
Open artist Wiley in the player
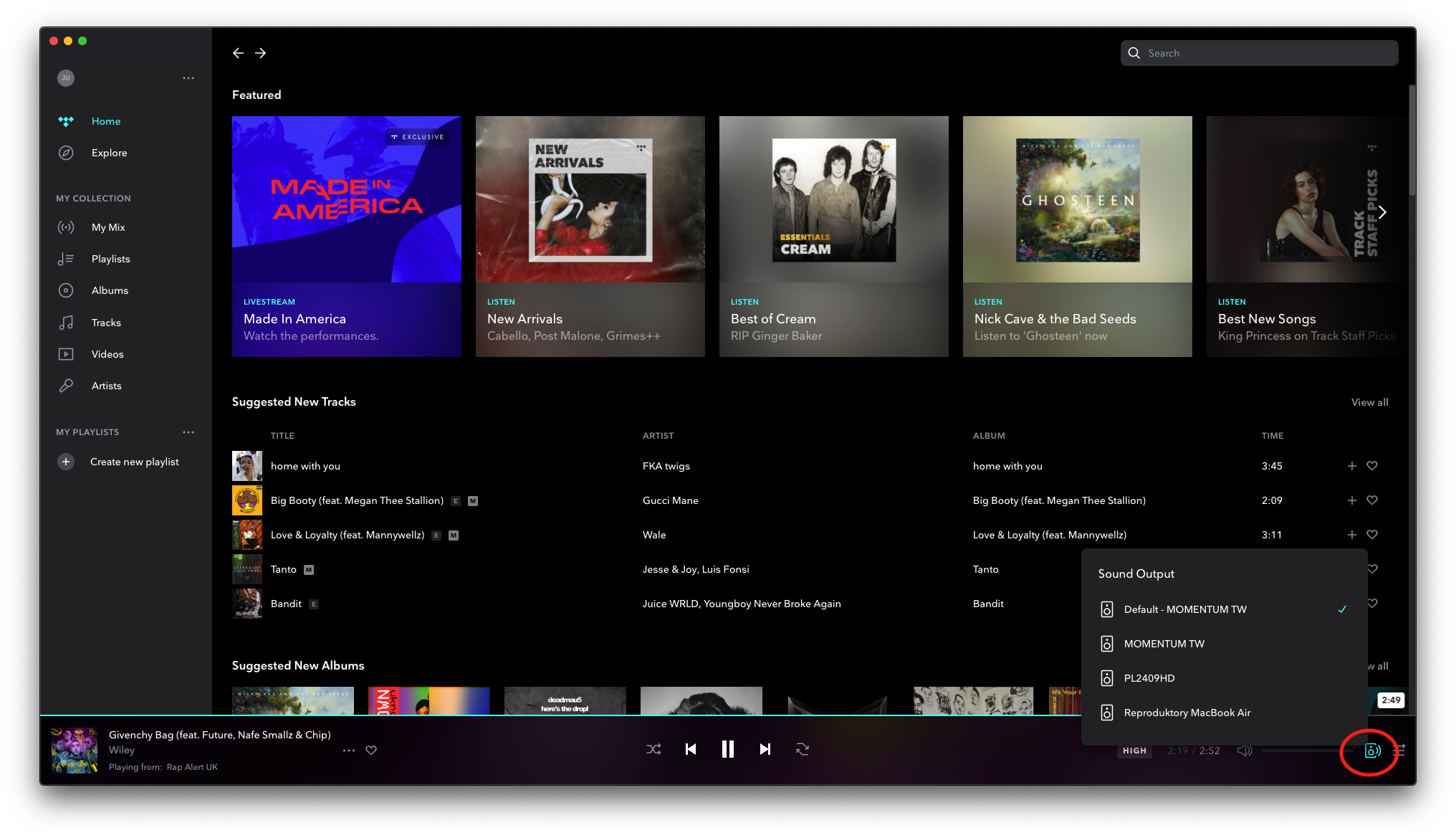coord(122,750)
